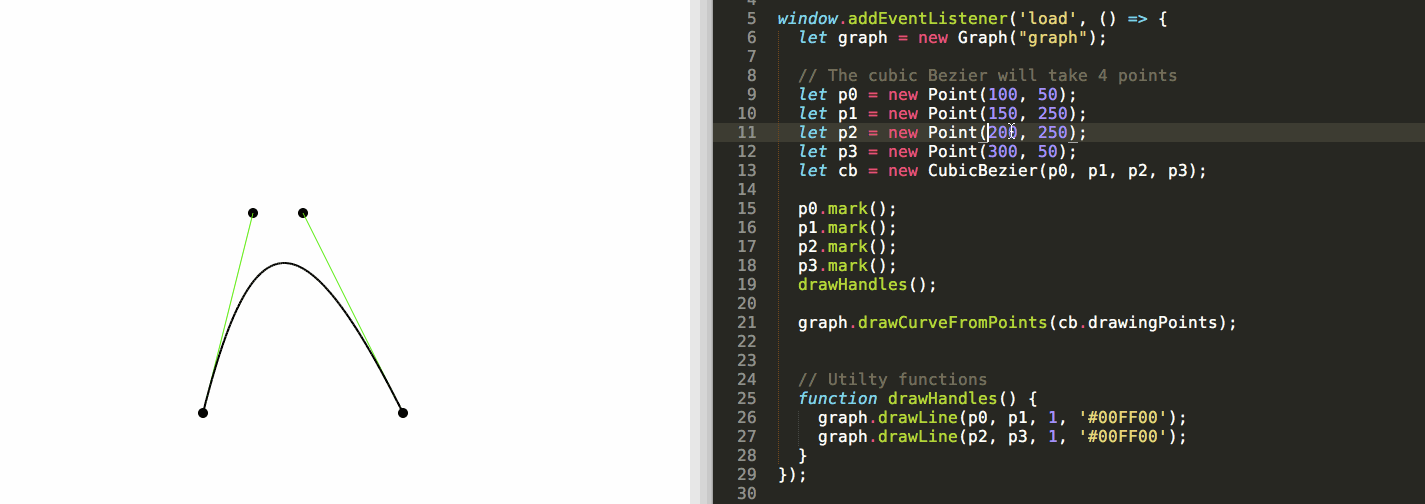Click the upper-right control point dot
The image size is (1425, 504).
click(303, 212)
